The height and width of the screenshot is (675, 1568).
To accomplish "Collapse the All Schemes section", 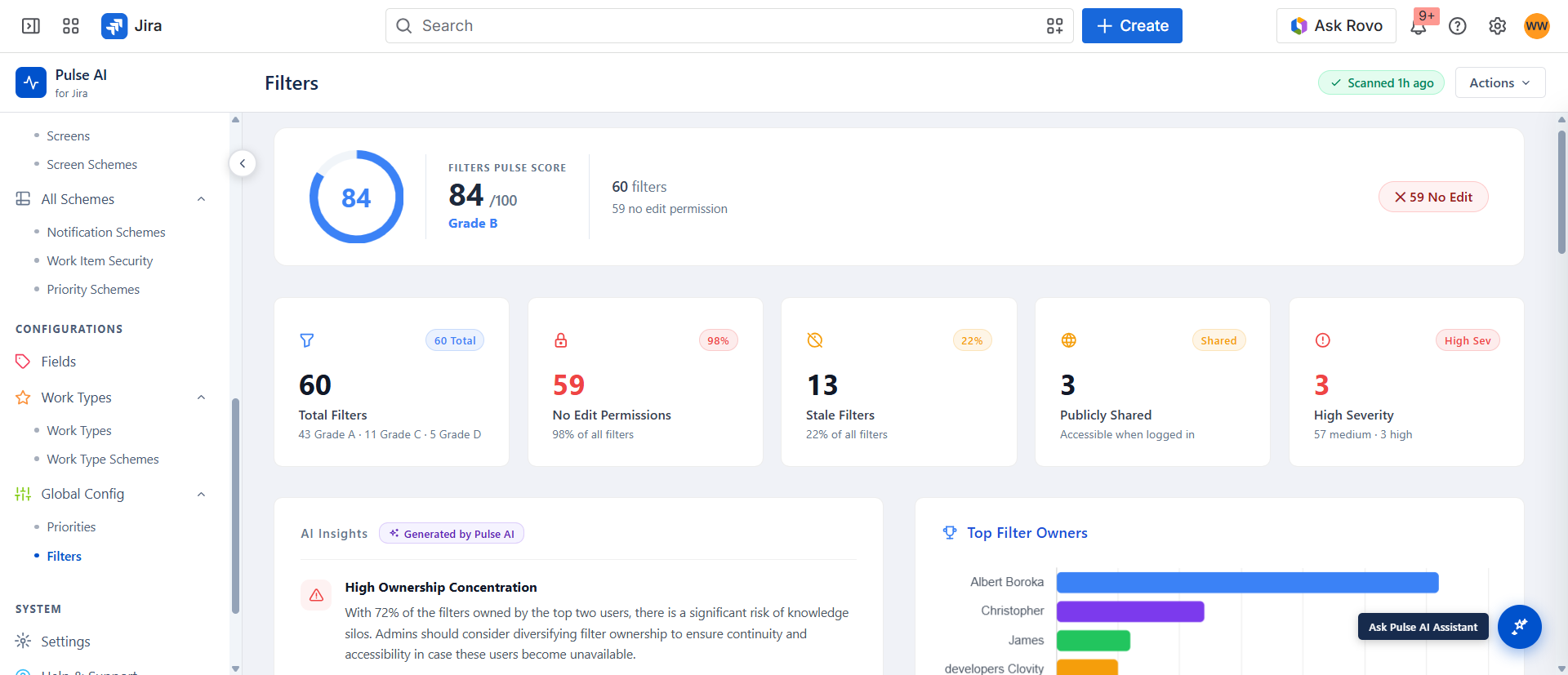I will [x=201, y=199].
